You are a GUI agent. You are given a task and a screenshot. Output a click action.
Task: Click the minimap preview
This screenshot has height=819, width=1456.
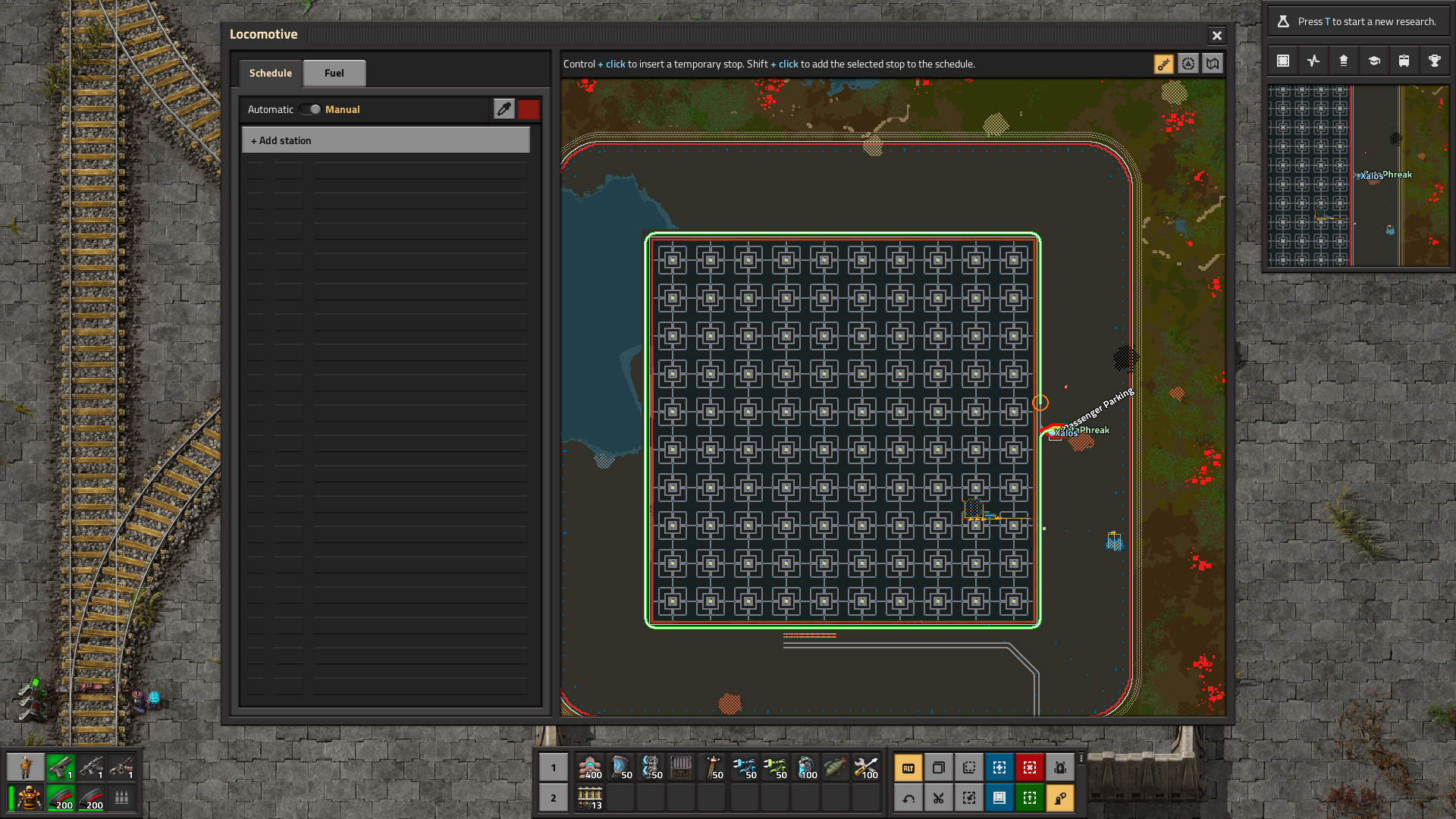(x=1358, y=175)
